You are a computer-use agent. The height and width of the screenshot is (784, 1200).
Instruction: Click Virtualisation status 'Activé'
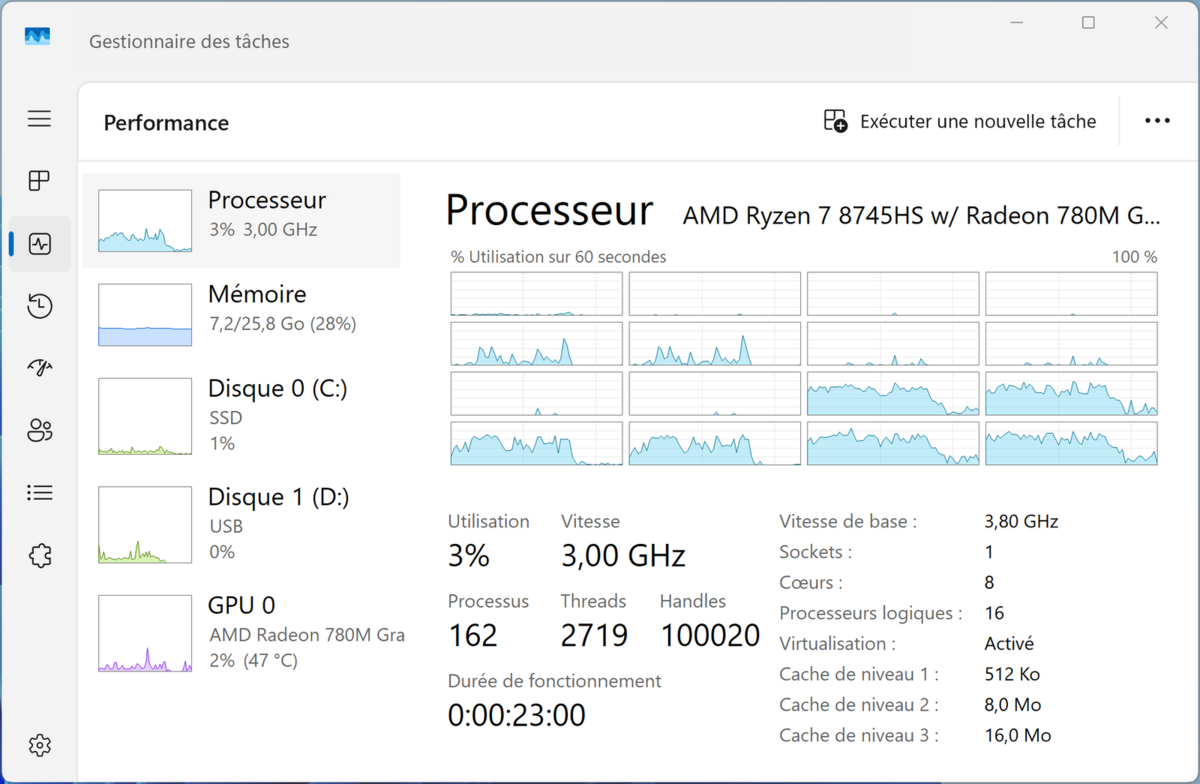(1009, 644)
